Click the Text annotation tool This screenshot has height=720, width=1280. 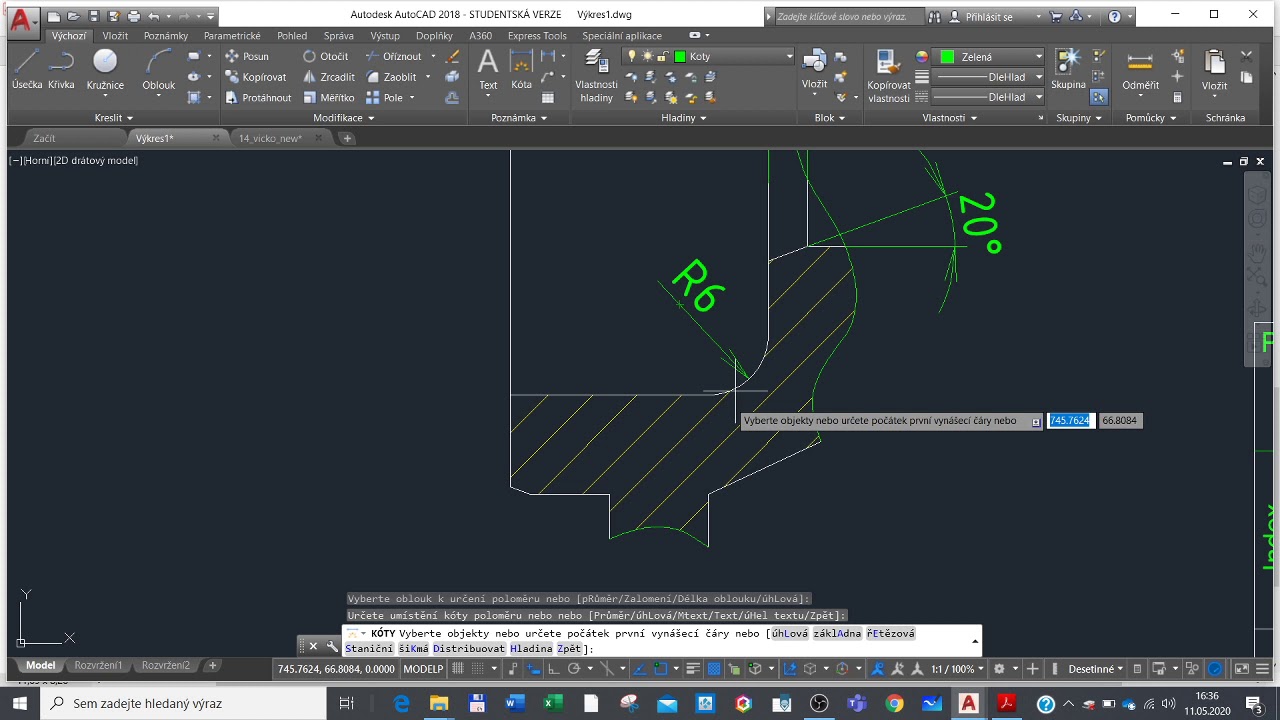tap(488, 70)
